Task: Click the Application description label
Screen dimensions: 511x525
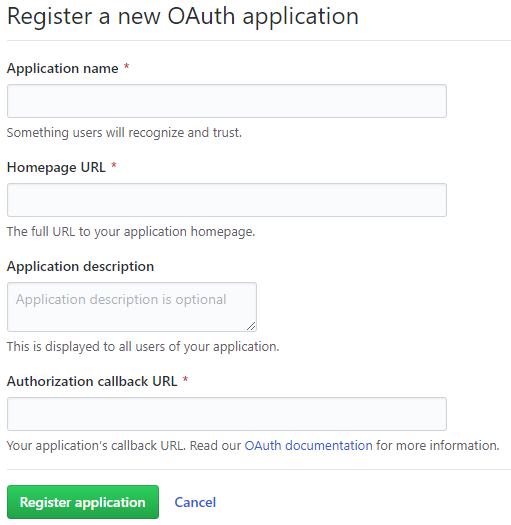Action: (80, 267)
